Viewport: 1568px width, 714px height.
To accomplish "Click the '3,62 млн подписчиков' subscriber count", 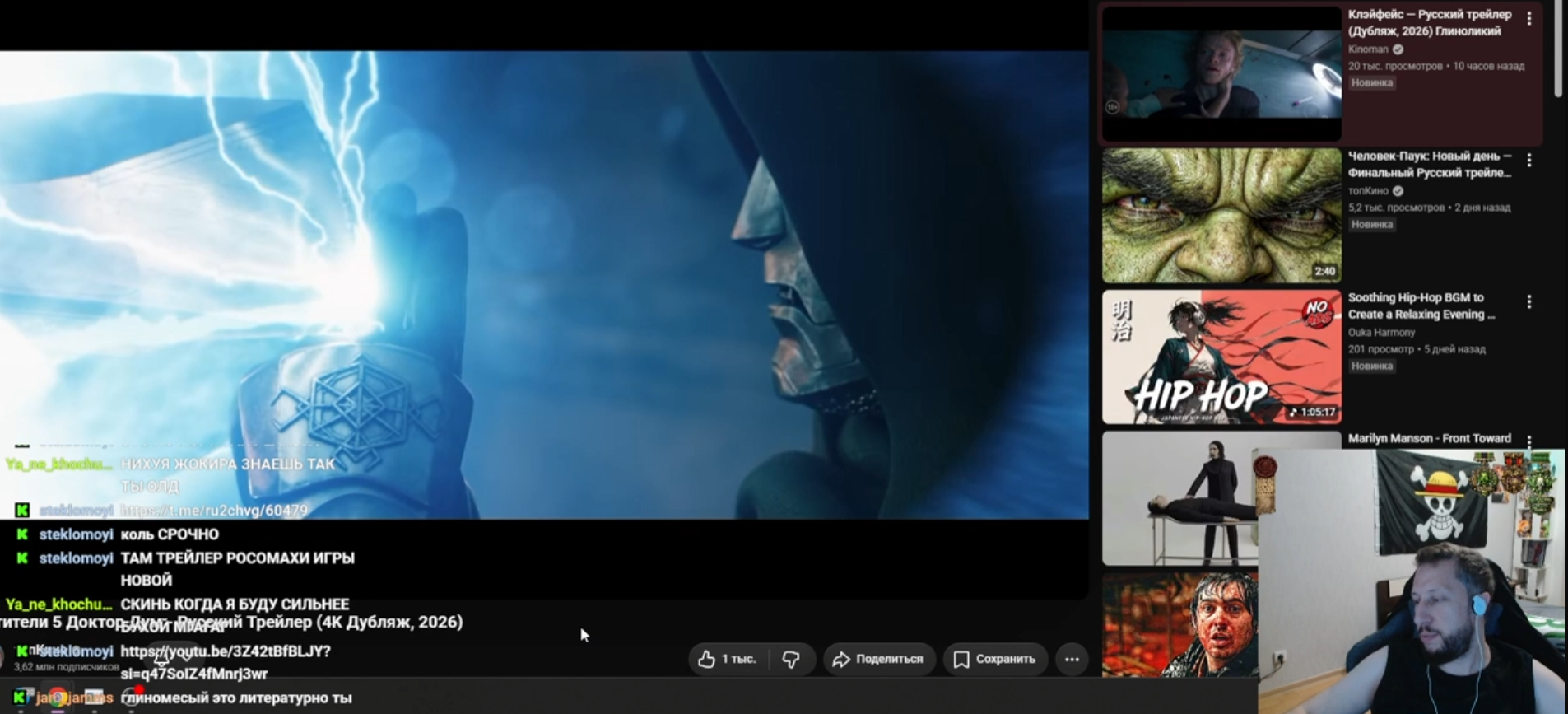I will click(67, 667).
